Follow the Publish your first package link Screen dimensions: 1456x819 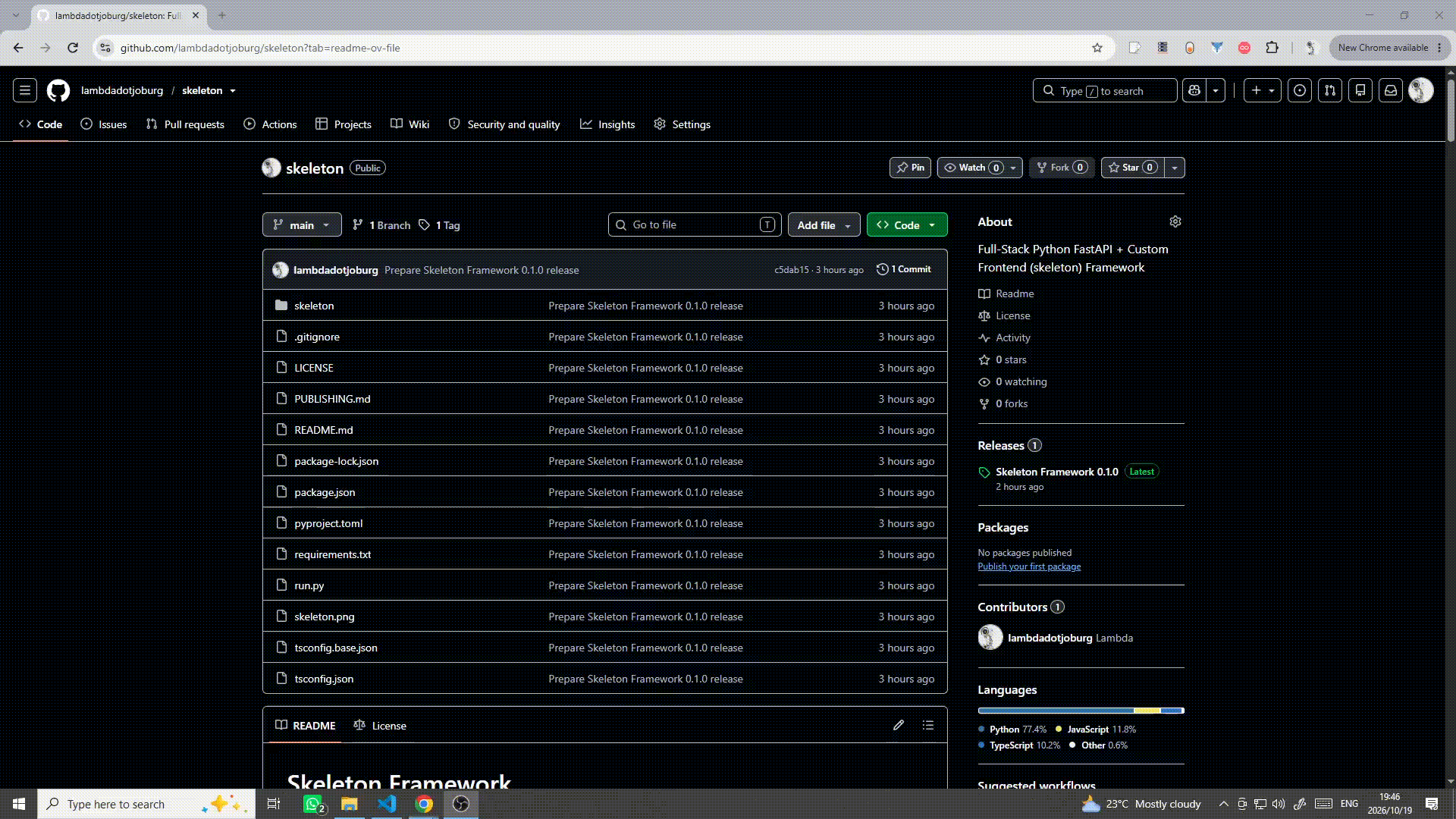point(1029,566)
